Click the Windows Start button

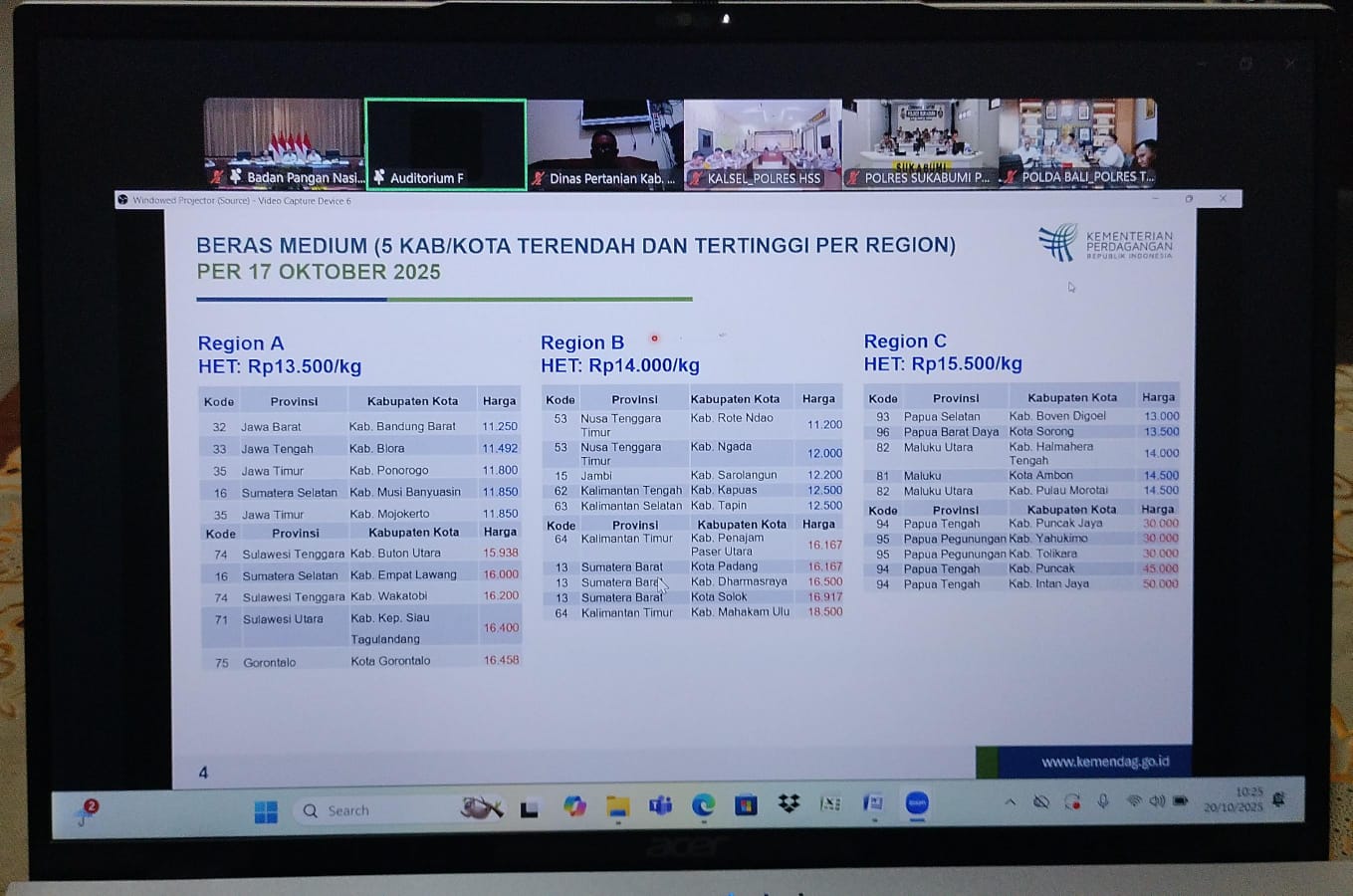[266, 812]
